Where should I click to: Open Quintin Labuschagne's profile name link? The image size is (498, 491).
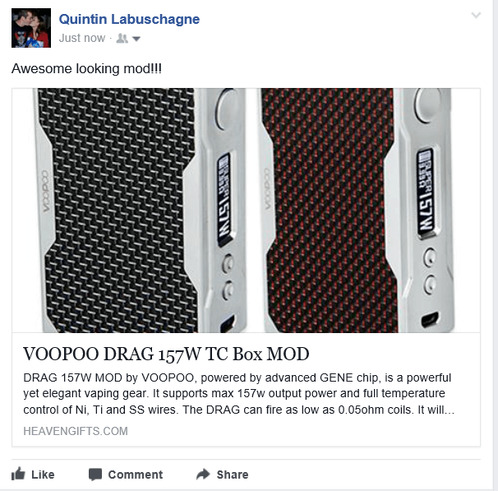pyautogui.click(x=129, y=19)
